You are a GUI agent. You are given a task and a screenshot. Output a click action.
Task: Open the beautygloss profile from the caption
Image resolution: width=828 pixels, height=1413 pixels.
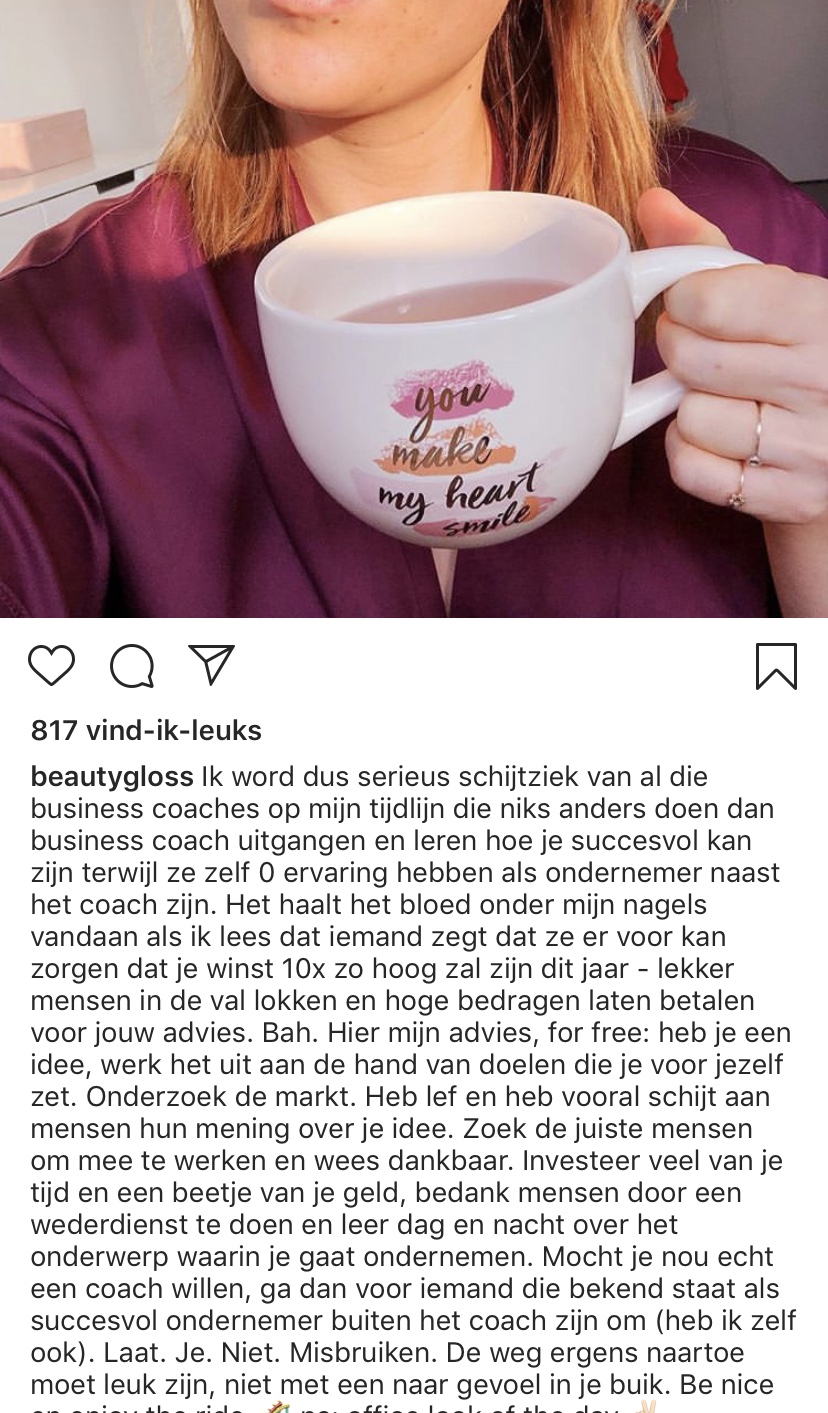(x=112, y=777)
